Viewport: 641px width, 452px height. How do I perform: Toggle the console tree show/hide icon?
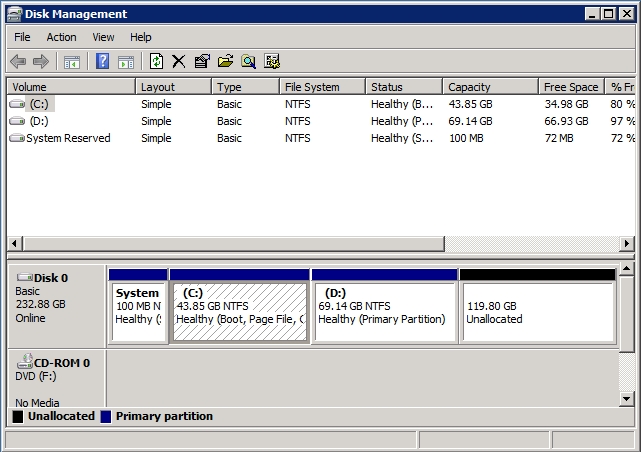72,62
